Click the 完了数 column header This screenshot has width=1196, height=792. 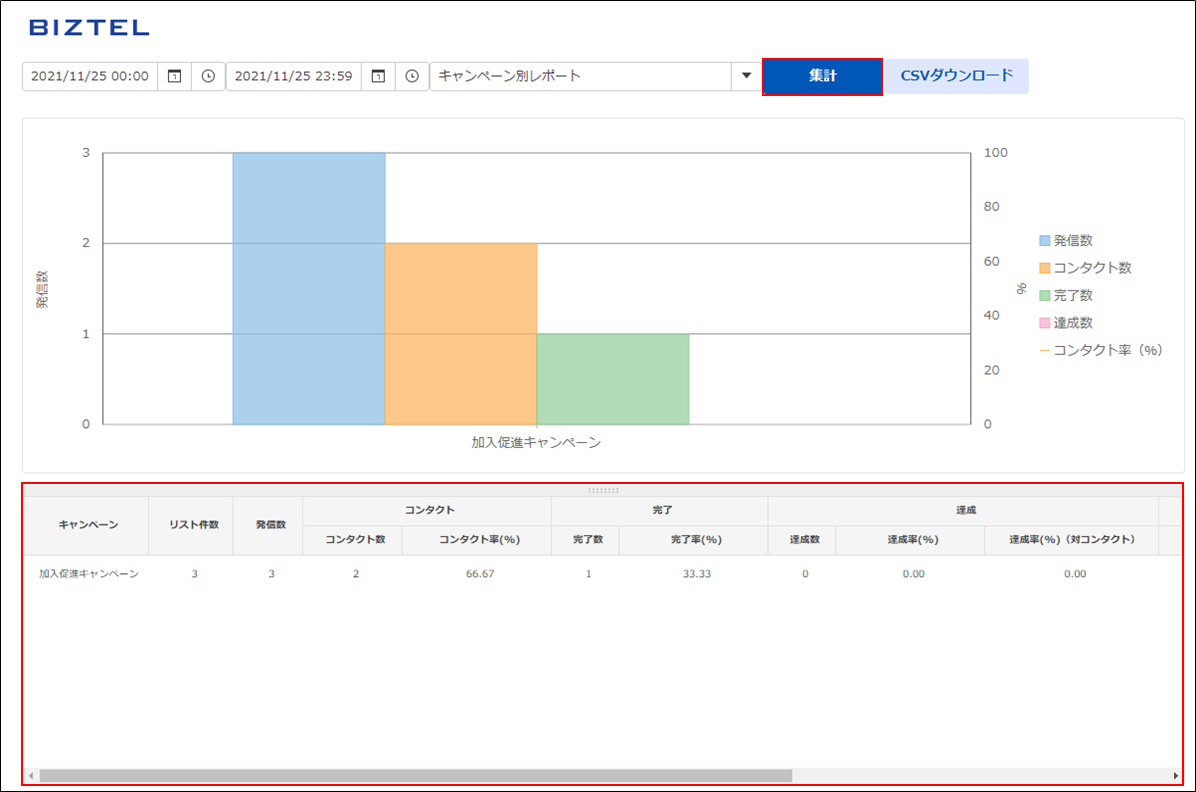[586, 540]
